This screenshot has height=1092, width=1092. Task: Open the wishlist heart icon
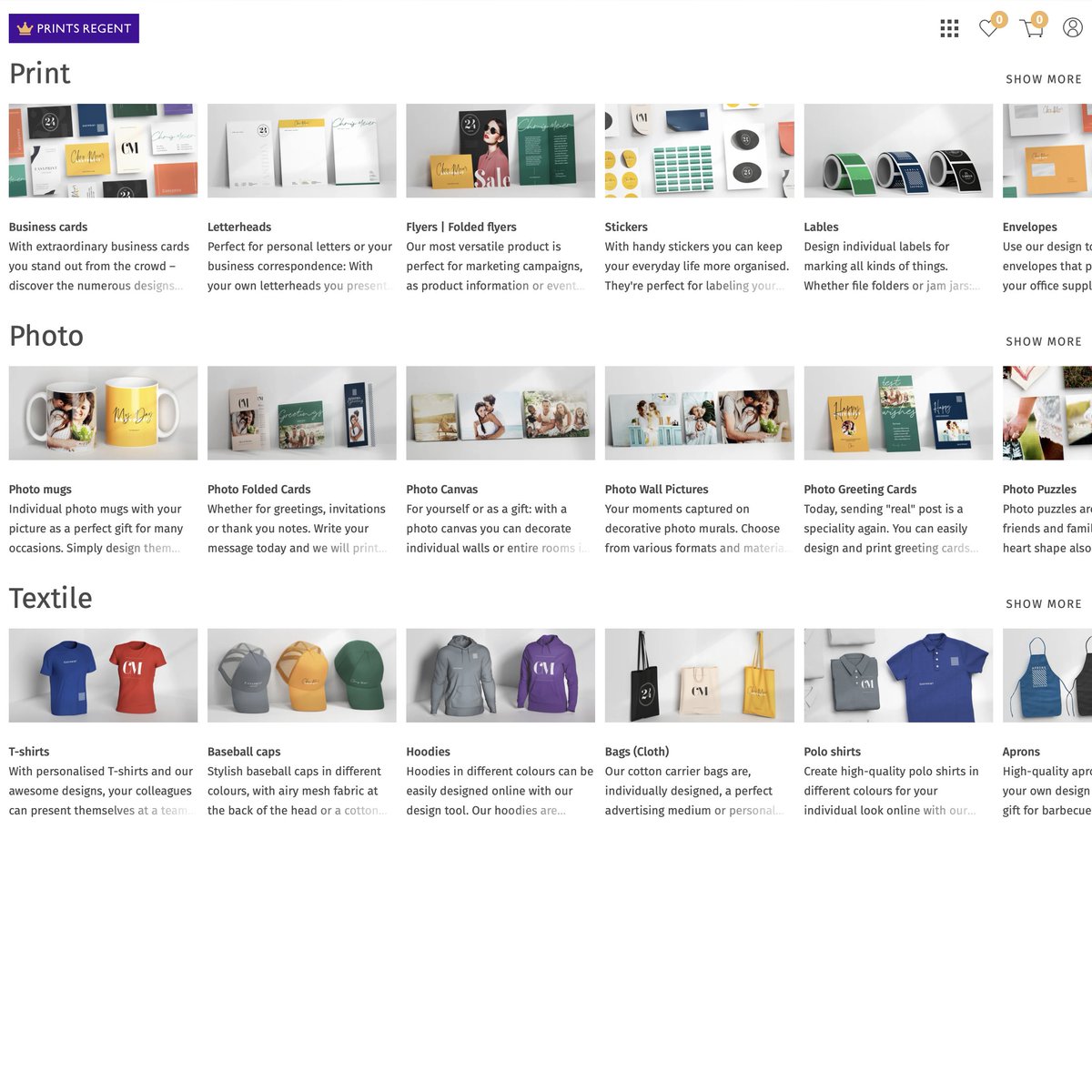(988, 29)
